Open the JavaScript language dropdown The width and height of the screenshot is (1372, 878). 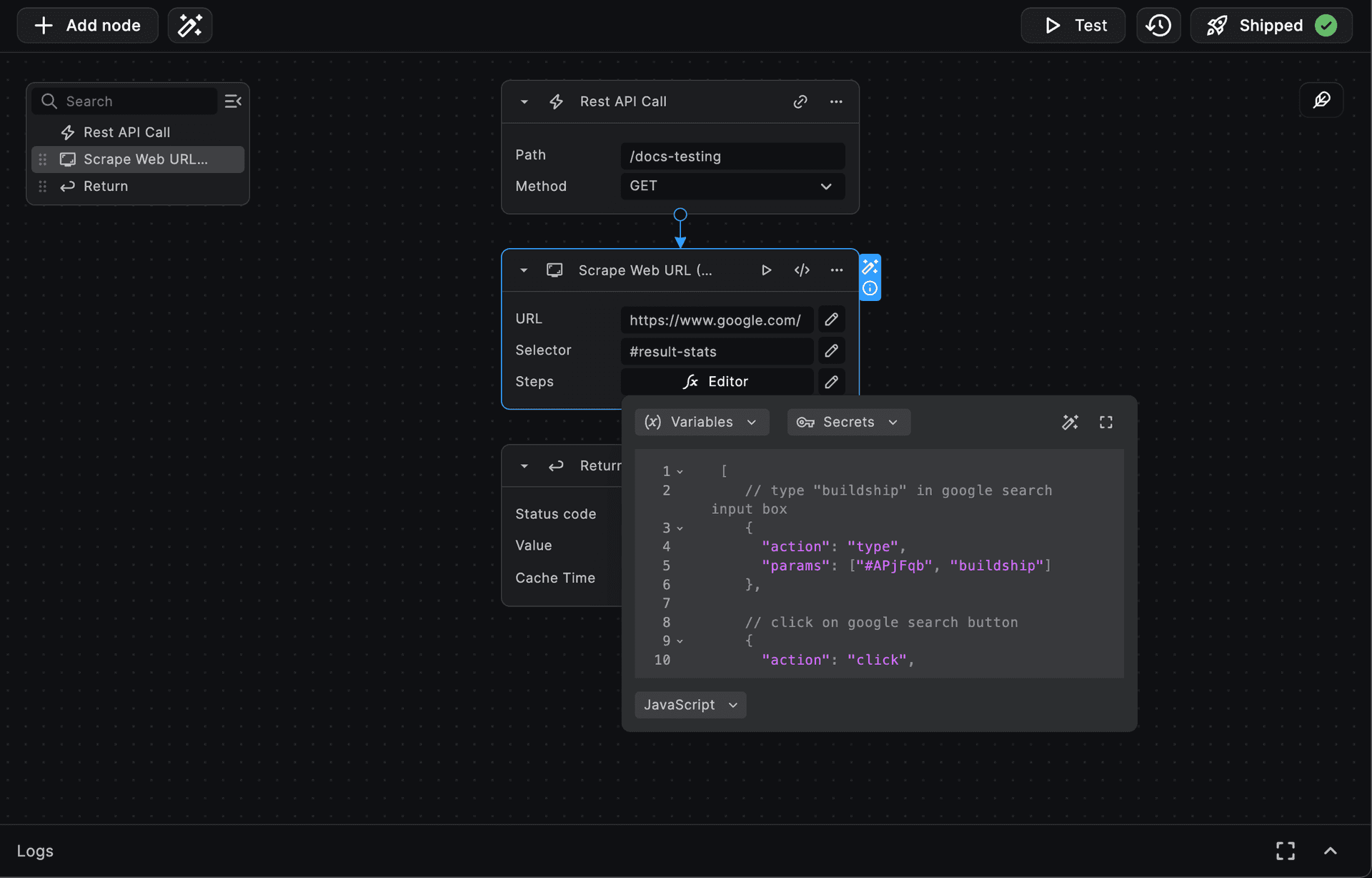click(690, 705)
